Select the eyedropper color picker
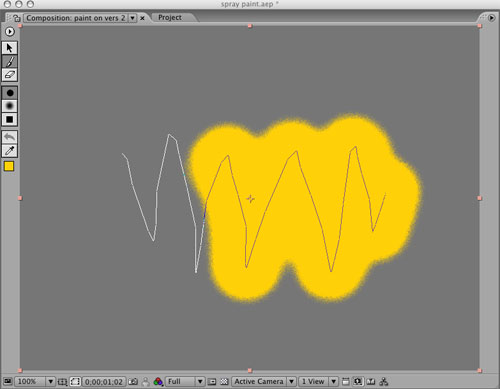The height and width of the screenshot is (389, 500). 10,151
